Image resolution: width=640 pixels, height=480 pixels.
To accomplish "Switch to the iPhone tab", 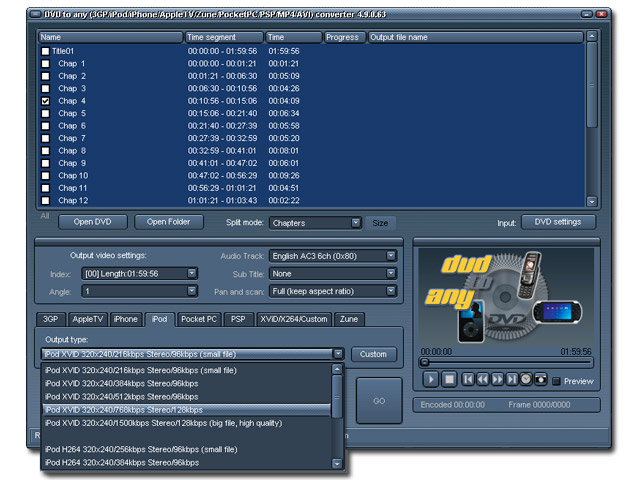I will pos(125,319).
